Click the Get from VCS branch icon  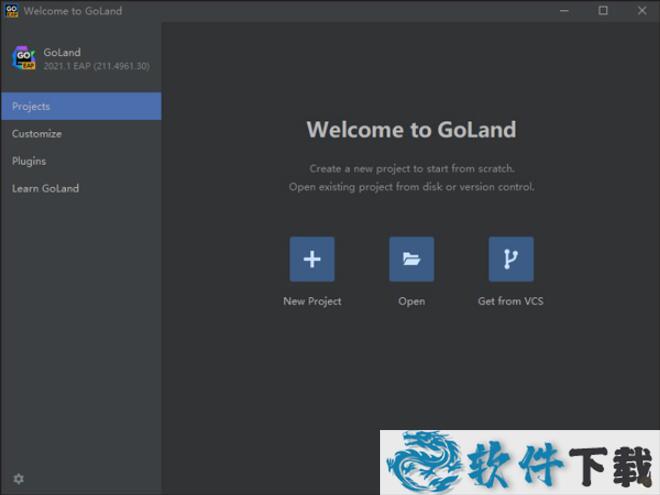pos(510,259)
